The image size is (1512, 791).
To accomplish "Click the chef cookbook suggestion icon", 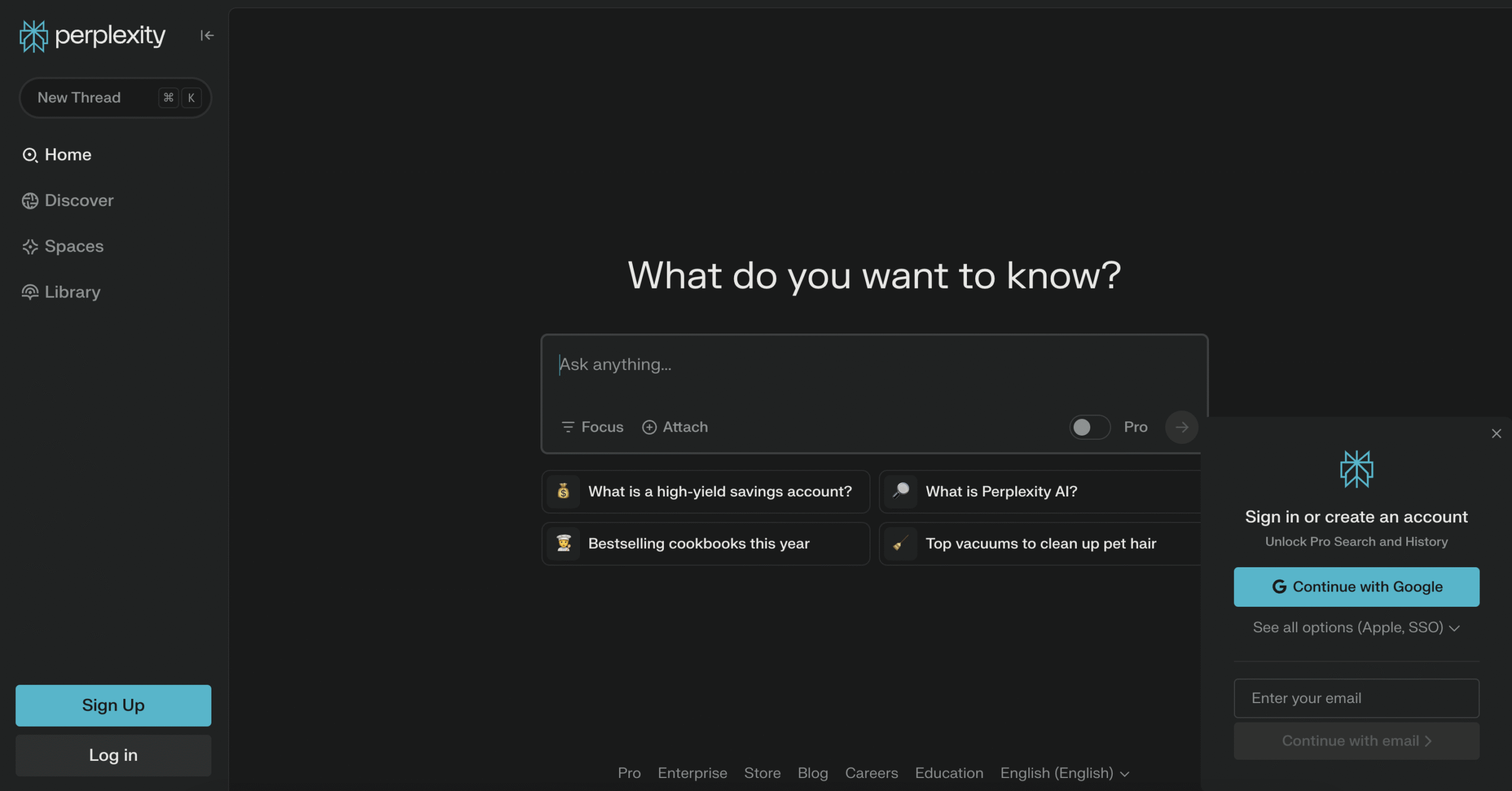I will pyautogui.click(x=563, y=543).
